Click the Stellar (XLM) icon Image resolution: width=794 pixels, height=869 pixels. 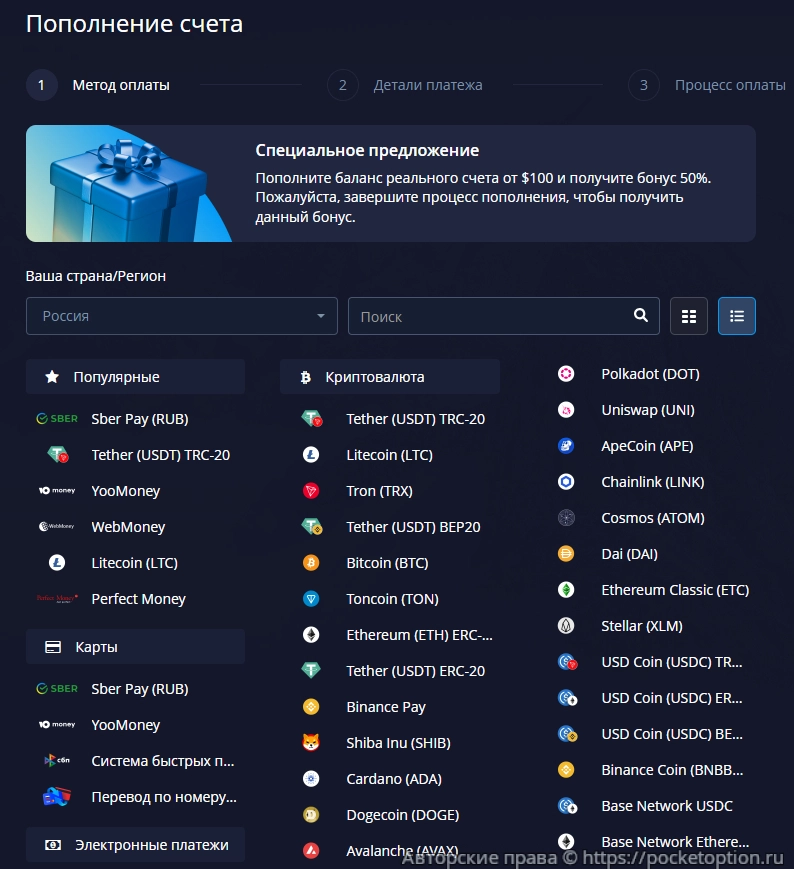coord(566,626)
